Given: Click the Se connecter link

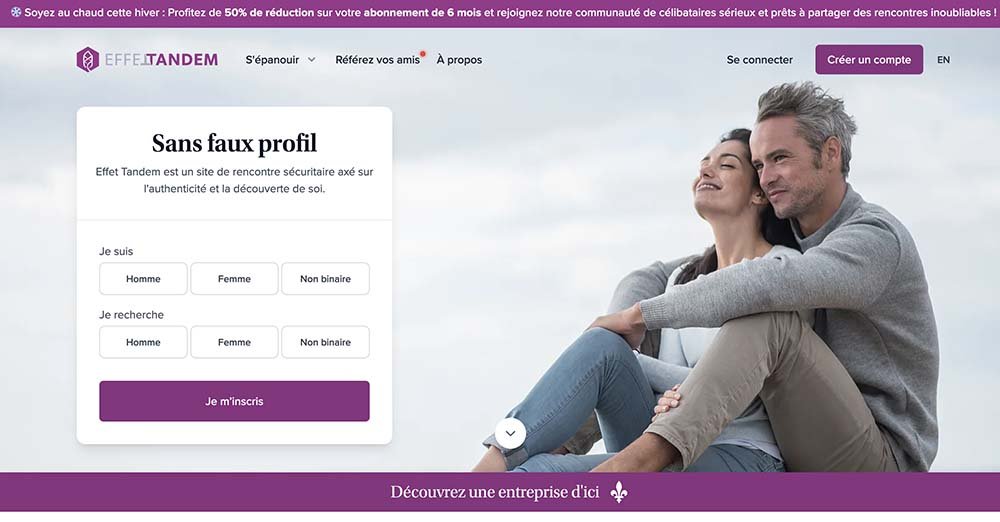Looking at the screenshot, I should coord(760,60).
